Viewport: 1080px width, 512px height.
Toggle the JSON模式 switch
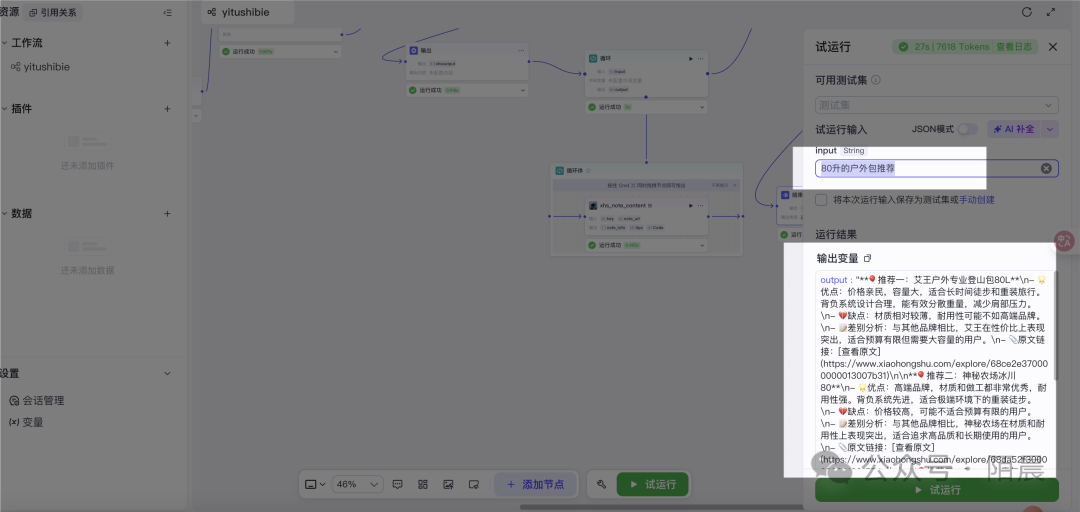pyautogui.click(x=967, y=129)
